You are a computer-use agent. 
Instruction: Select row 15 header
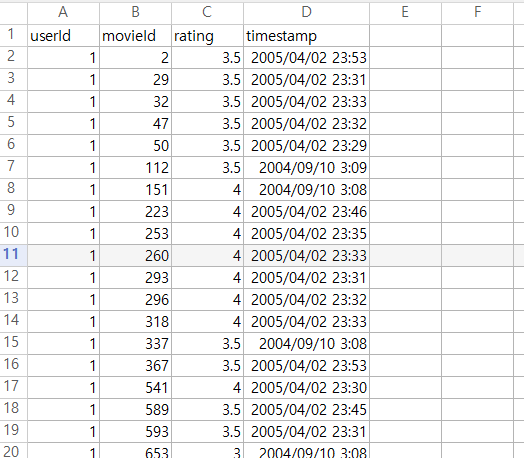13,343
